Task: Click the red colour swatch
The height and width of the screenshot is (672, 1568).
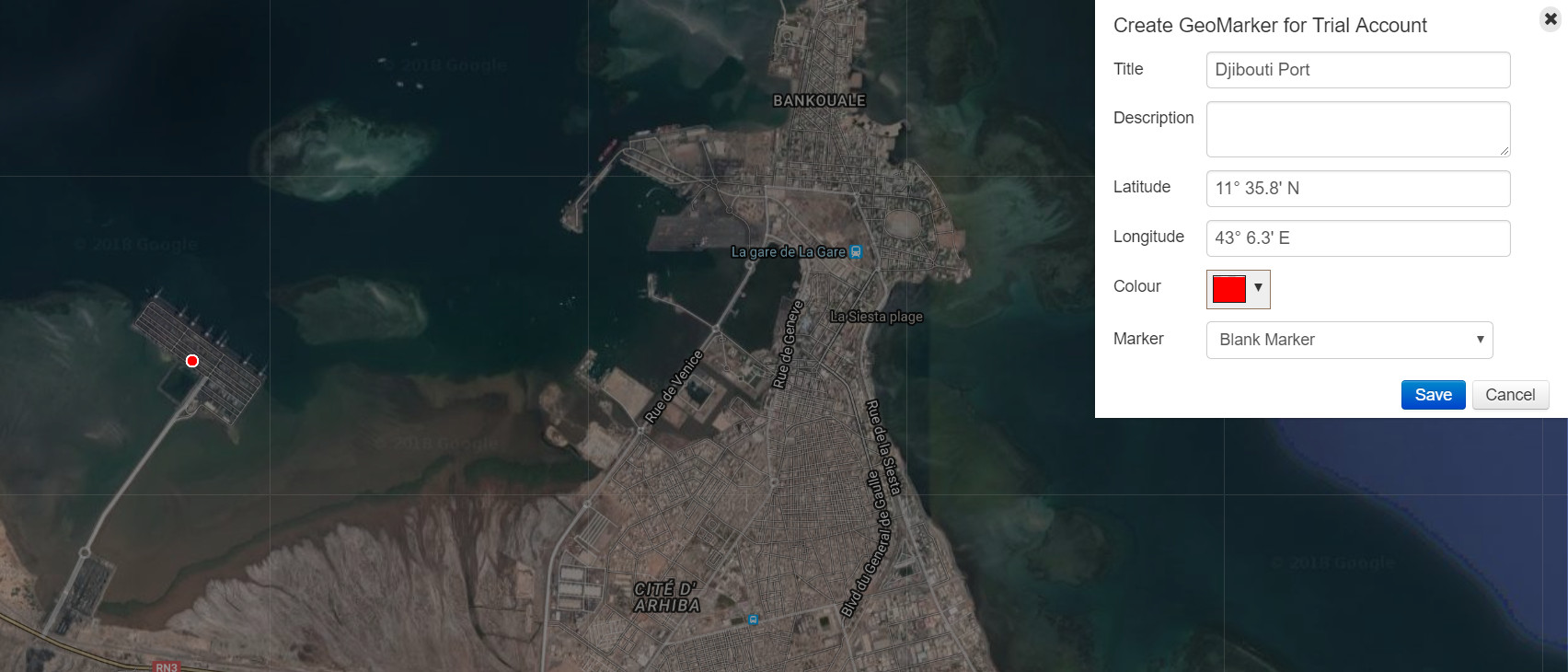Action: 1229,289
